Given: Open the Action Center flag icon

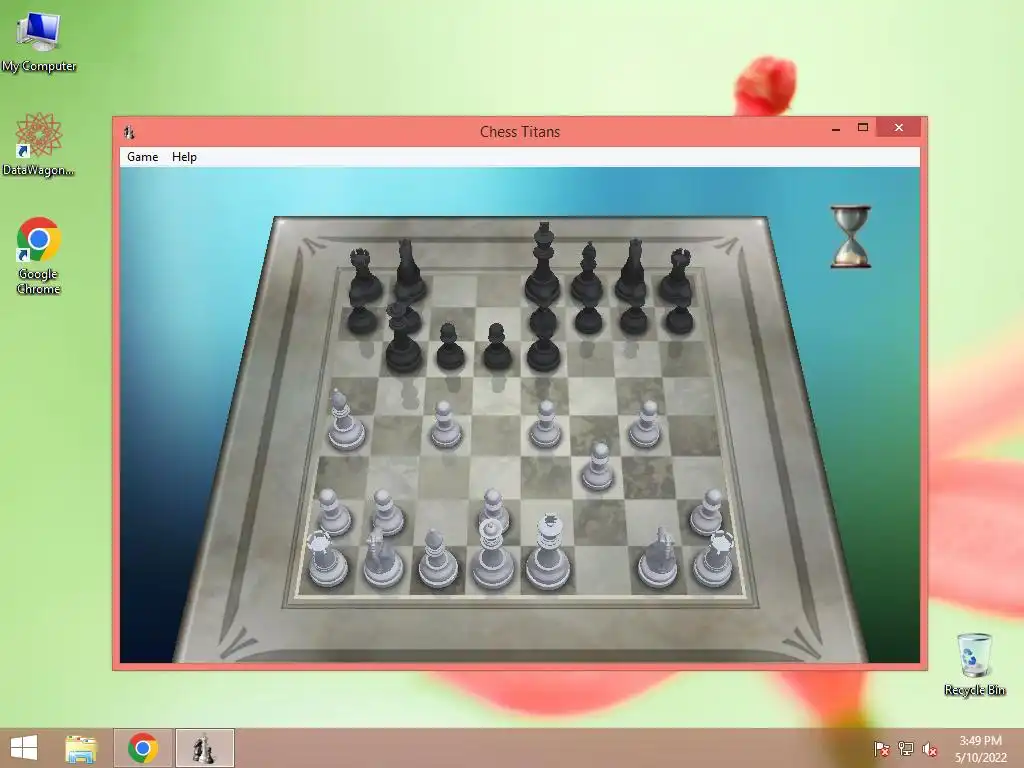Looking at the screenshot, I should pos(881,749).
